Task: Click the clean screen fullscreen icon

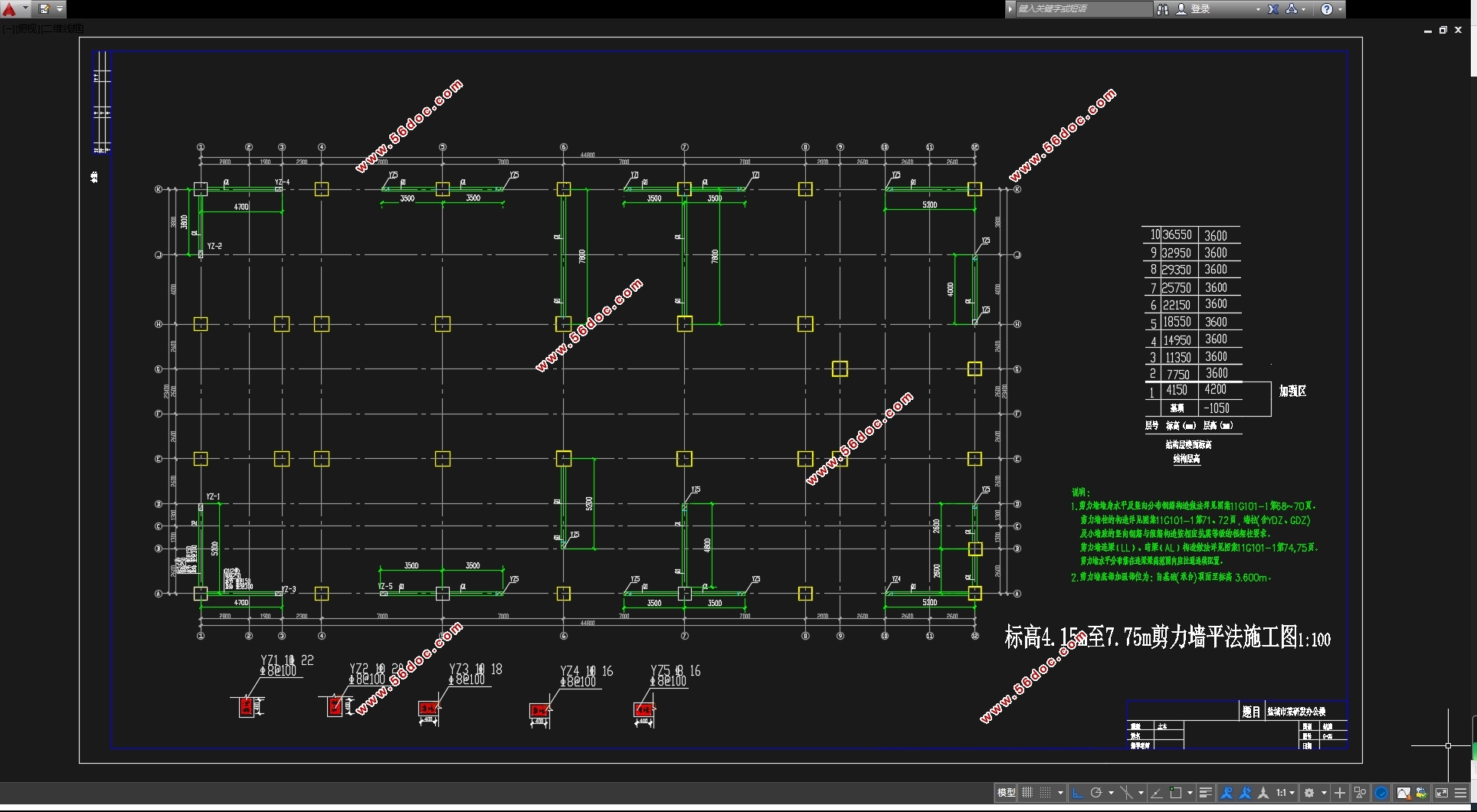Action: [1441, 793]
